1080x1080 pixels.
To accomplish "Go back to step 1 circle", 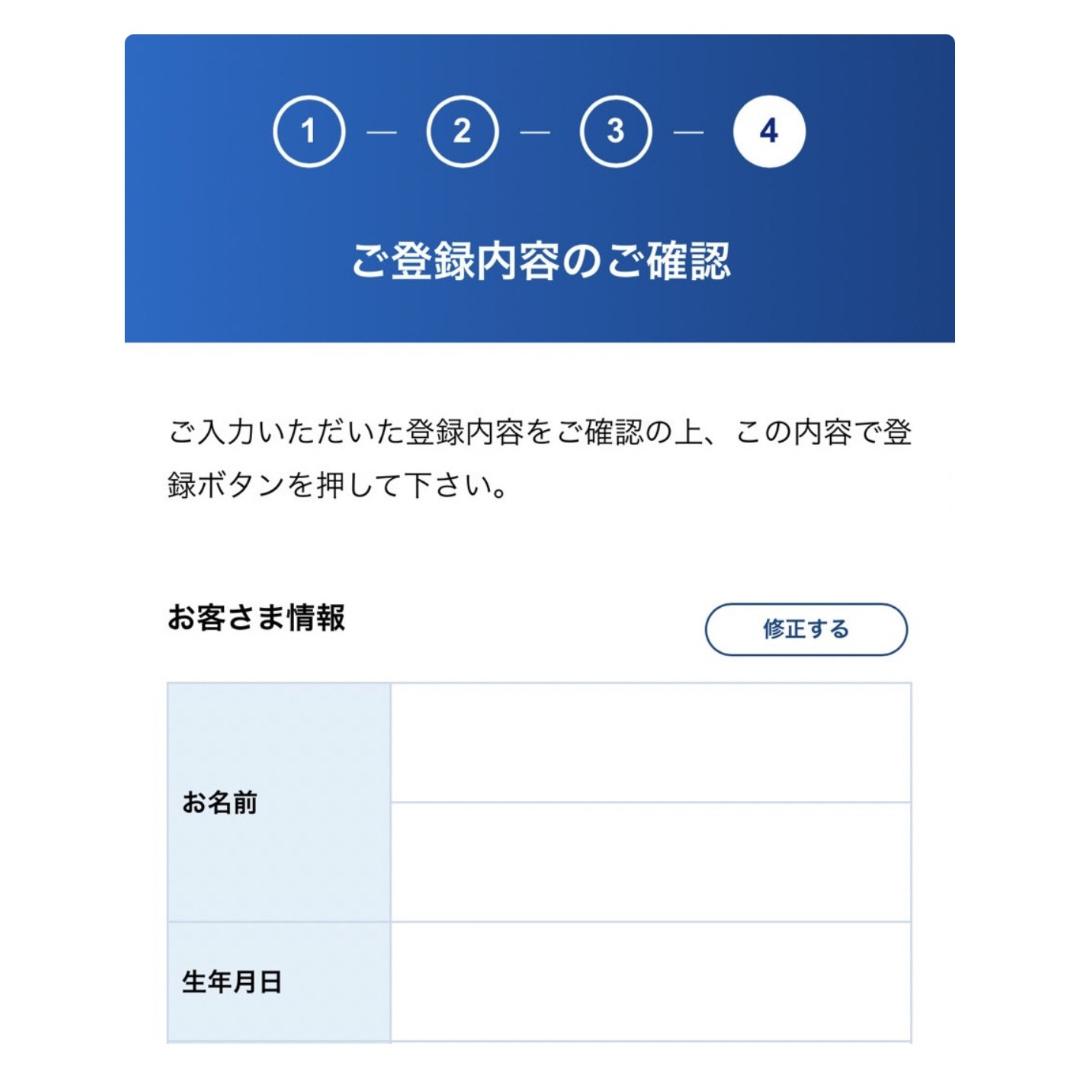I will [309, 132].
